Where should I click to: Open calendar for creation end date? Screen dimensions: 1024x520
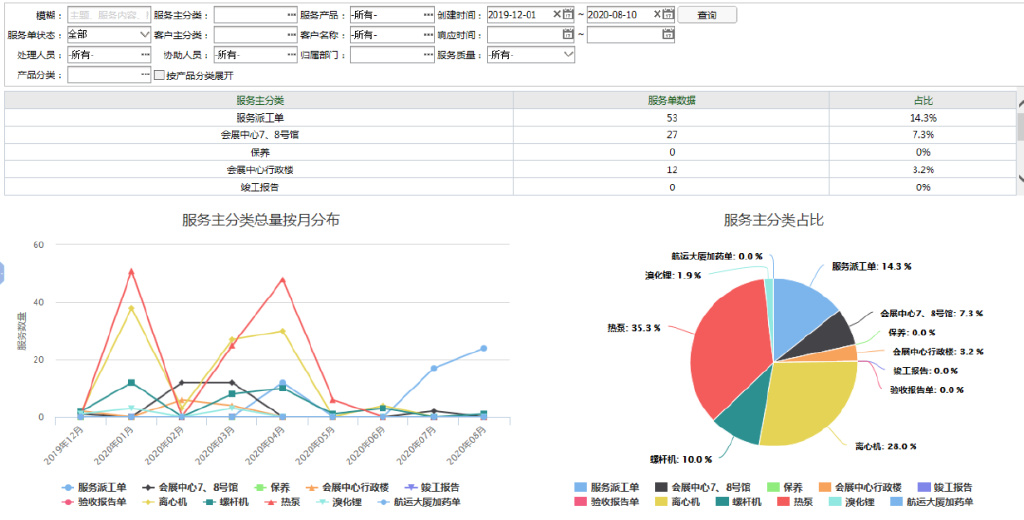pyautogui.click(x=668, y=15)
